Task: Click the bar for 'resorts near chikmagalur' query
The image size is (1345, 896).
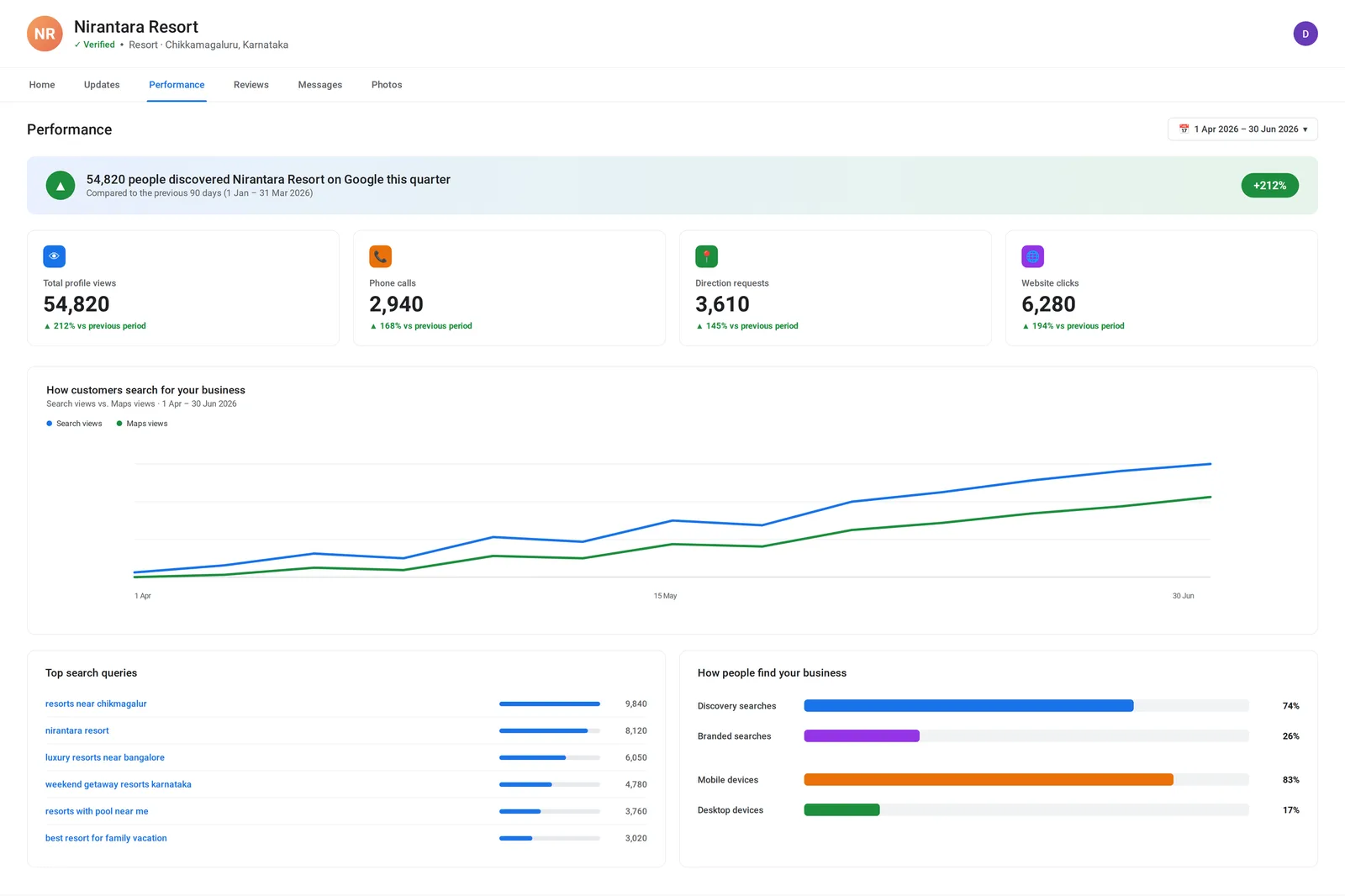Action: point(550,704)
